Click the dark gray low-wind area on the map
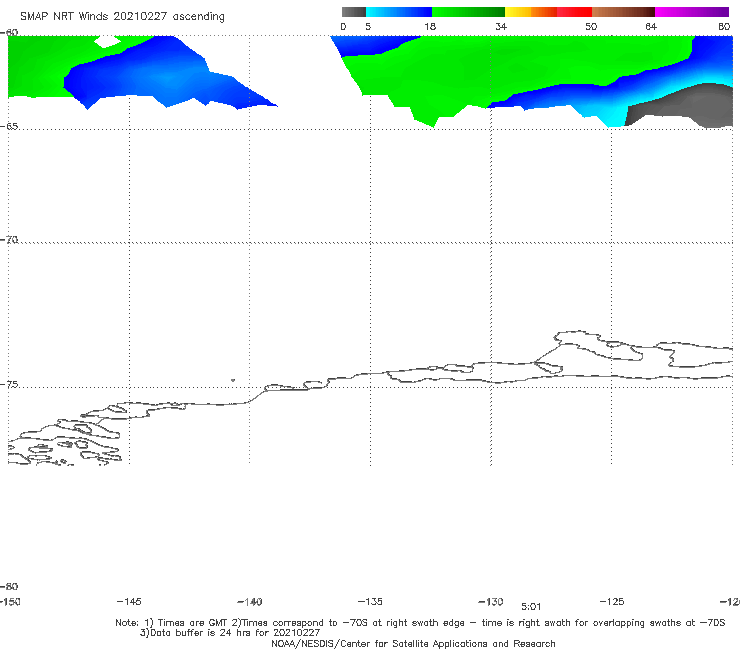 (x=684, y=107)
